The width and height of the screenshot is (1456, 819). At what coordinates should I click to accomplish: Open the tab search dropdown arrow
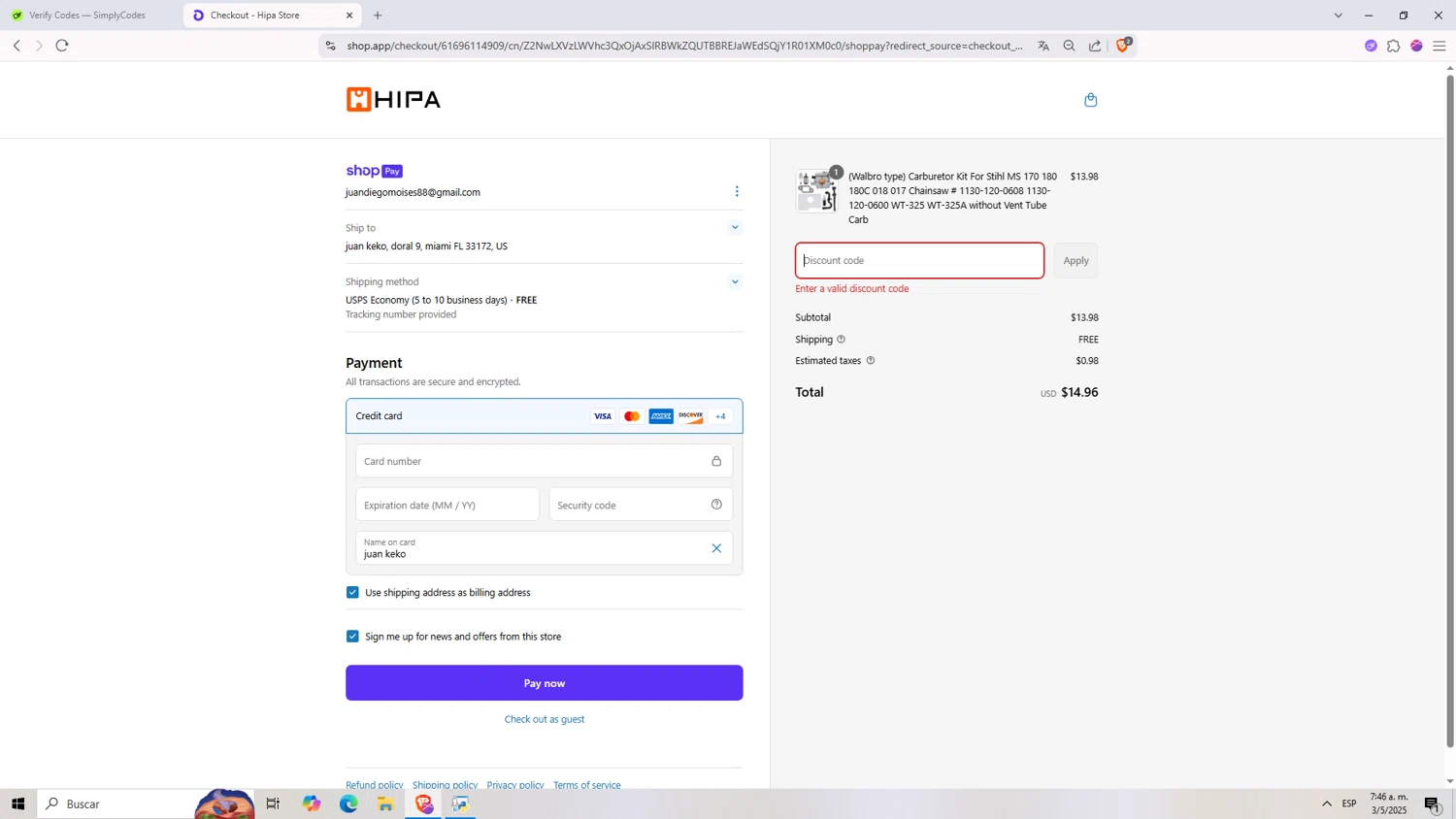tap(1338, 16)
